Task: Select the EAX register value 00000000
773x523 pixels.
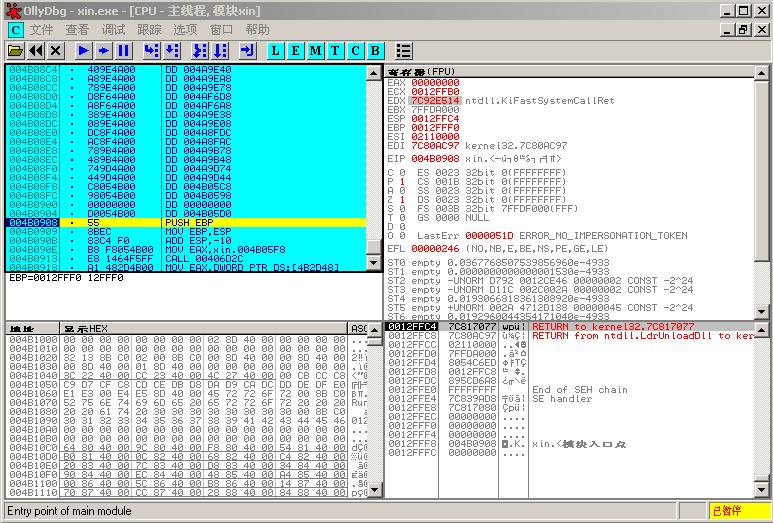Action: click(x=435, y=83)
